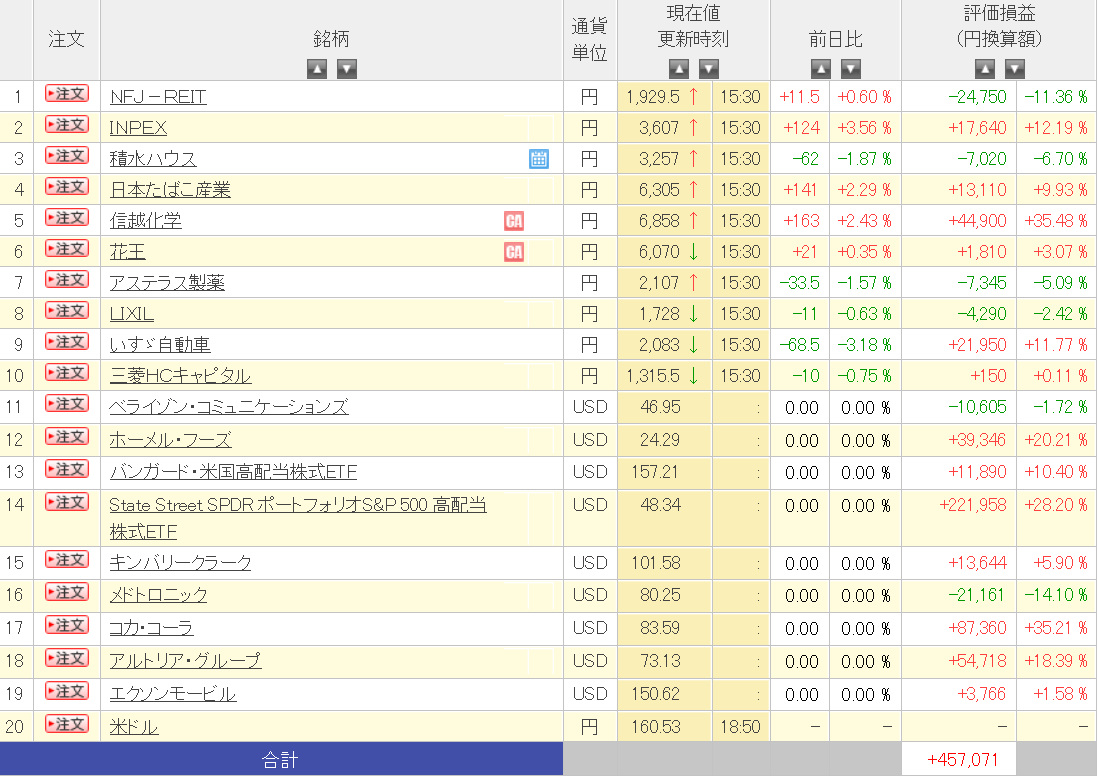Open the LIXIL stock link

(132, 313)
